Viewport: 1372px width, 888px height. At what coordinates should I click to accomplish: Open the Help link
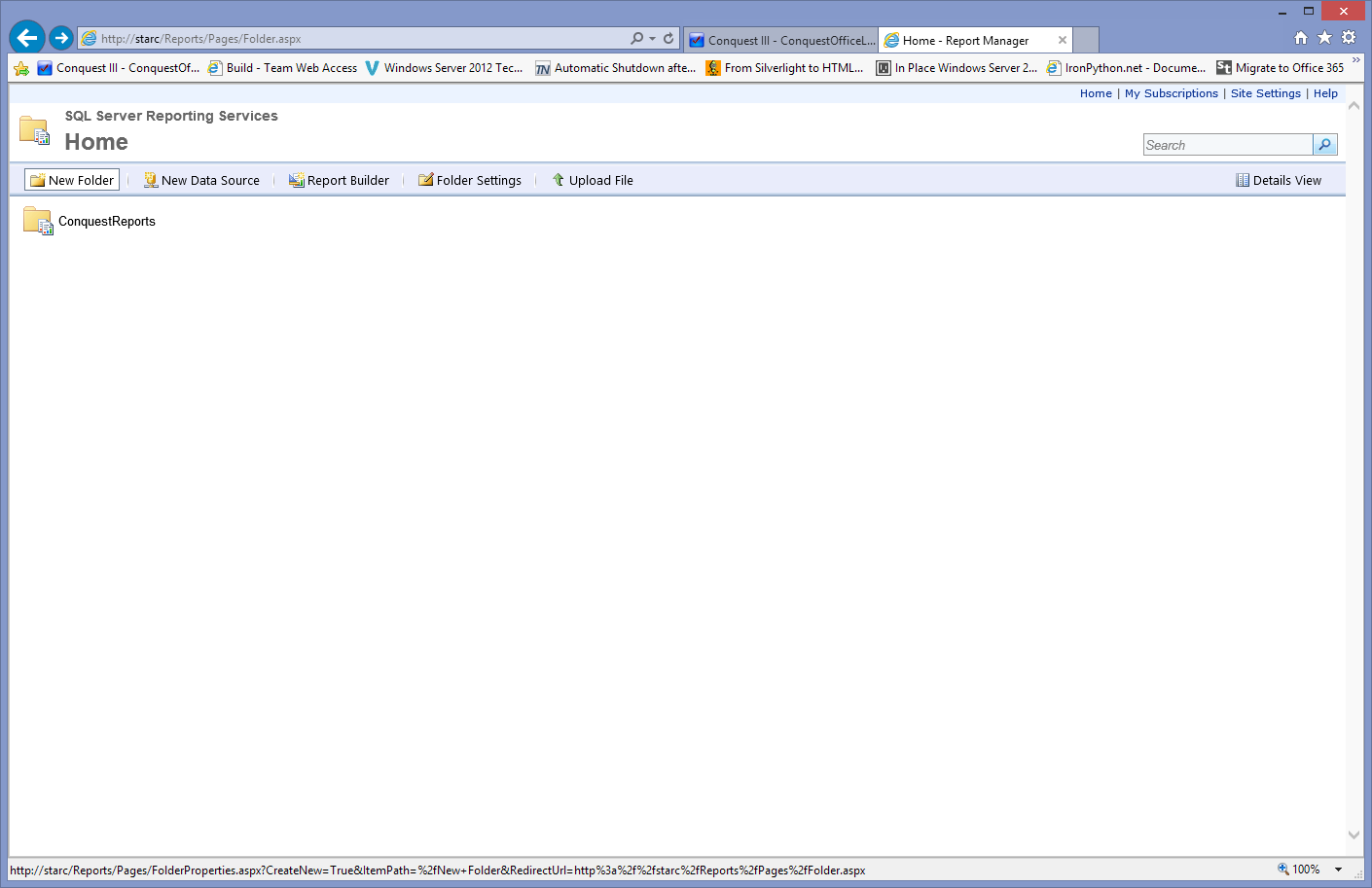pos(1325,93)
